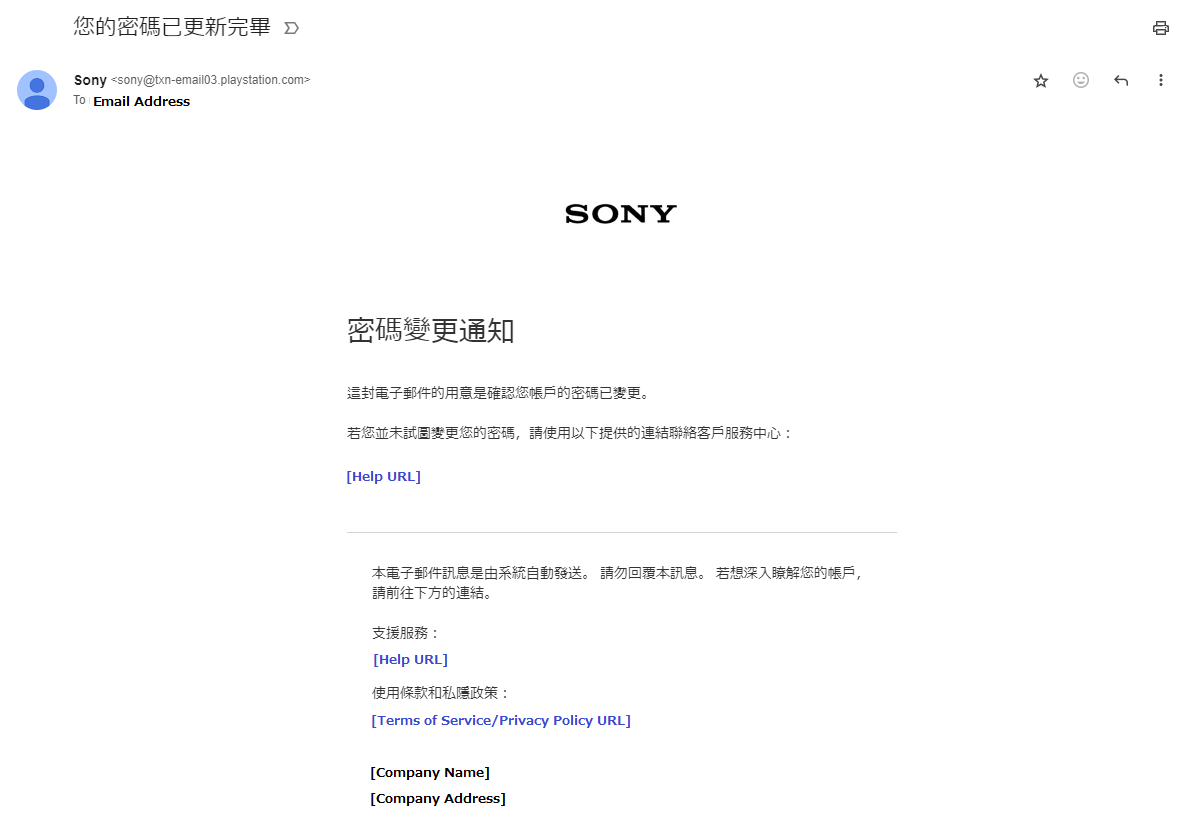
Task: Reply to the Sony email
Action: 1120,80
